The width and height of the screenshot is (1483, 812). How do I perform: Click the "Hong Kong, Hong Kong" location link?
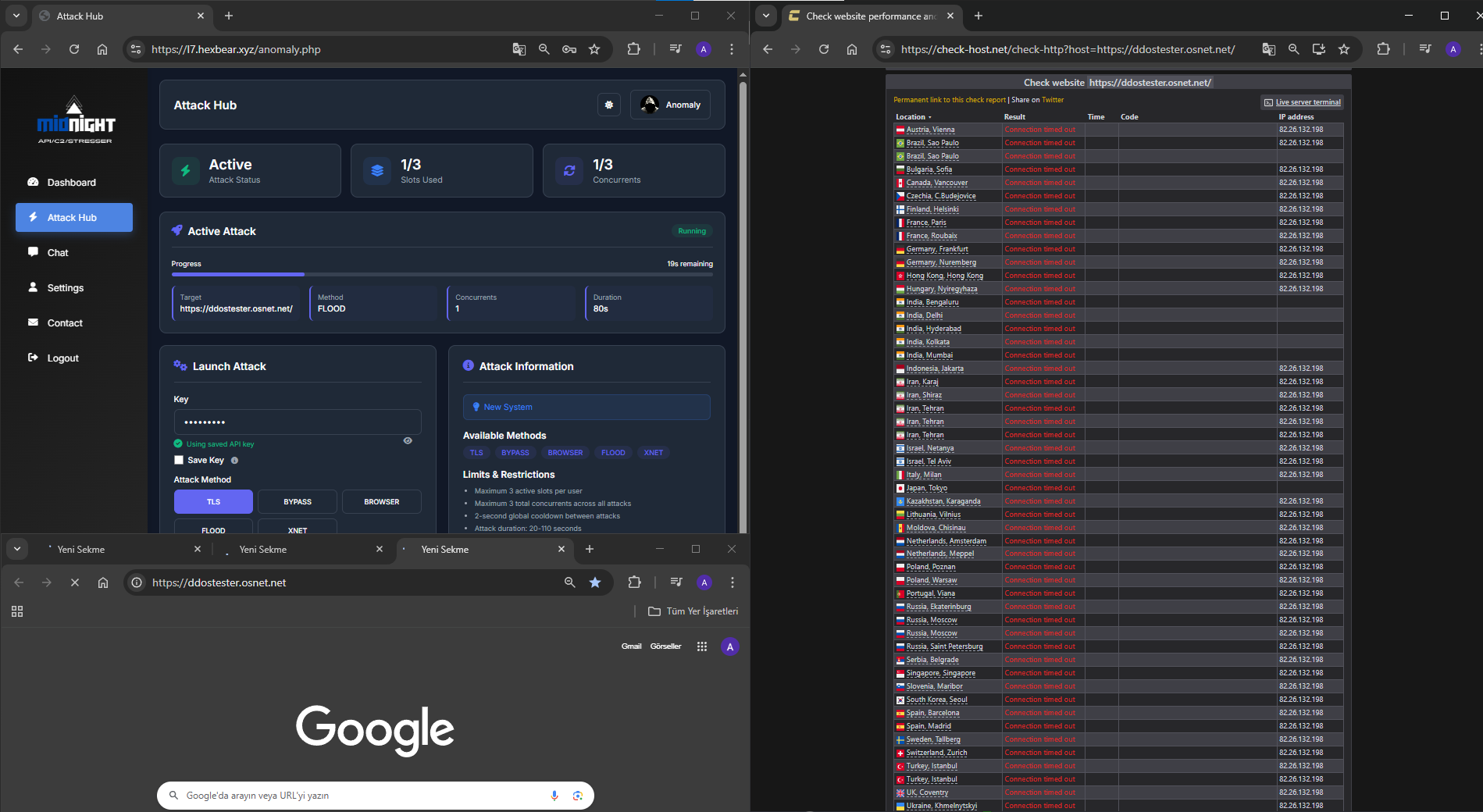click(944, 276)
